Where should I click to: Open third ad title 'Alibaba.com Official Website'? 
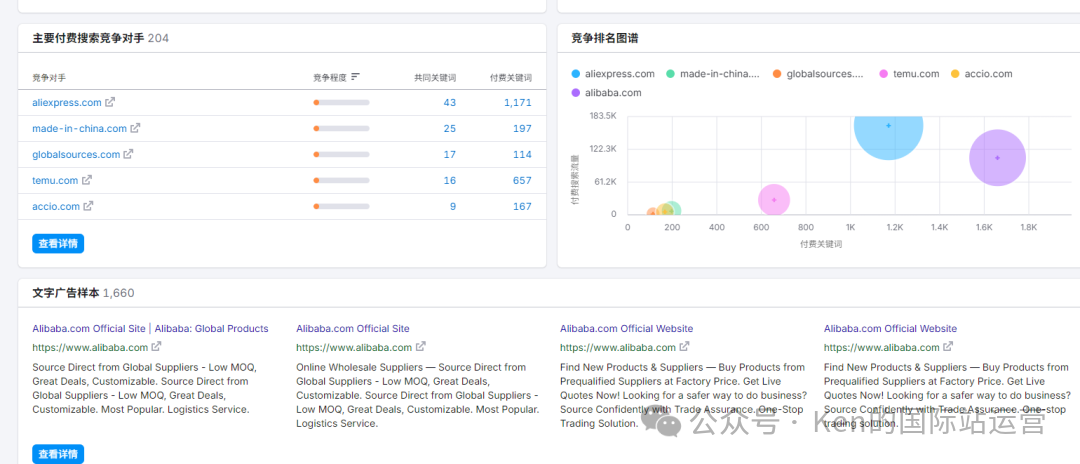pos(626,328)
